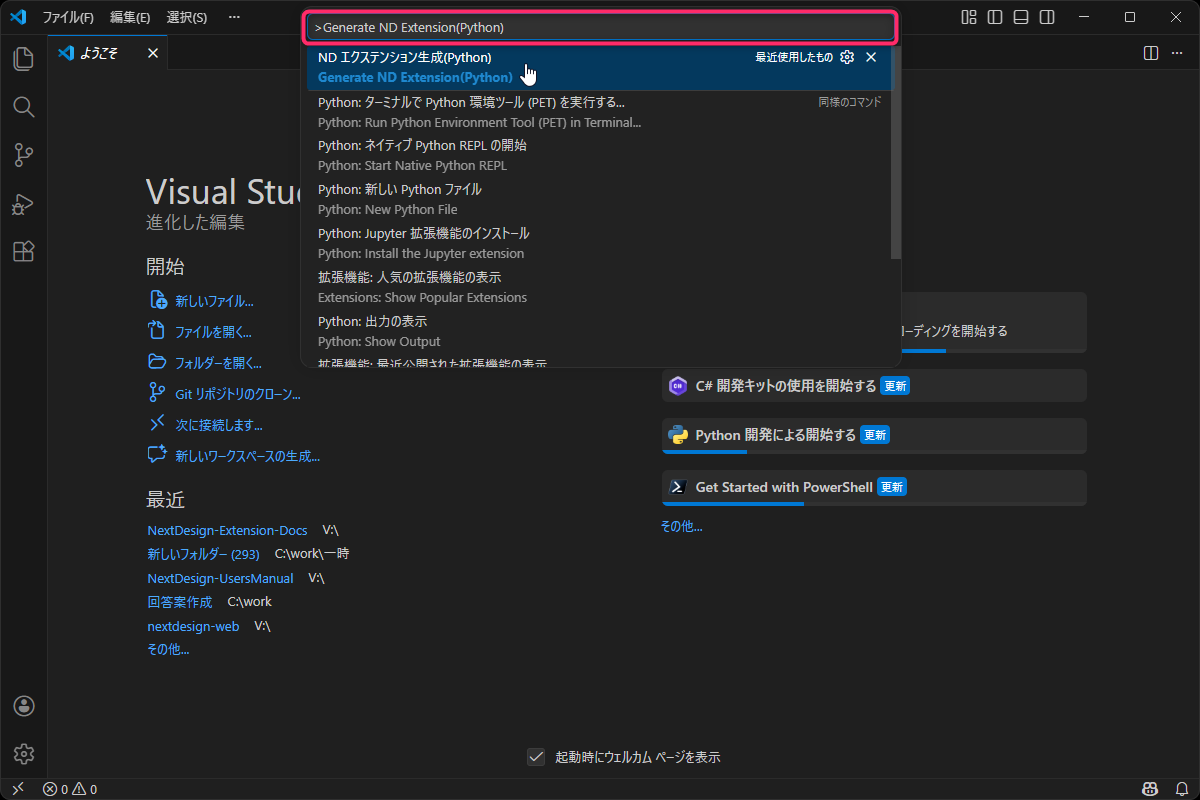
Task: Click the remote window indicator in status bar
Action: coord(17,789)
